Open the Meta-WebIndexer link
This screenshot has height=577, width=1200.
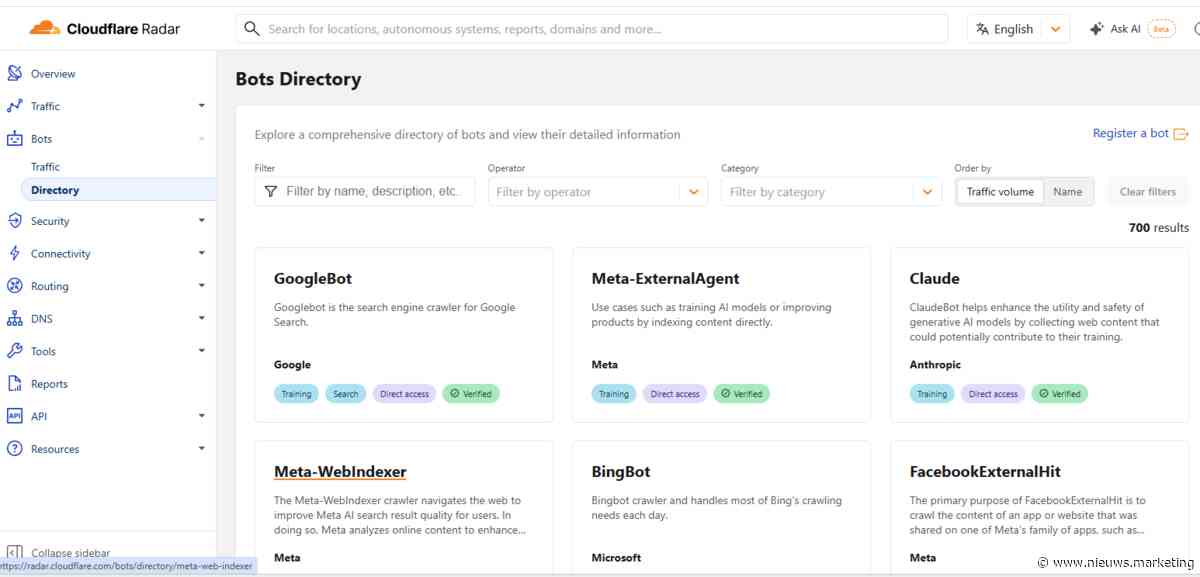(x=340, y=472)
